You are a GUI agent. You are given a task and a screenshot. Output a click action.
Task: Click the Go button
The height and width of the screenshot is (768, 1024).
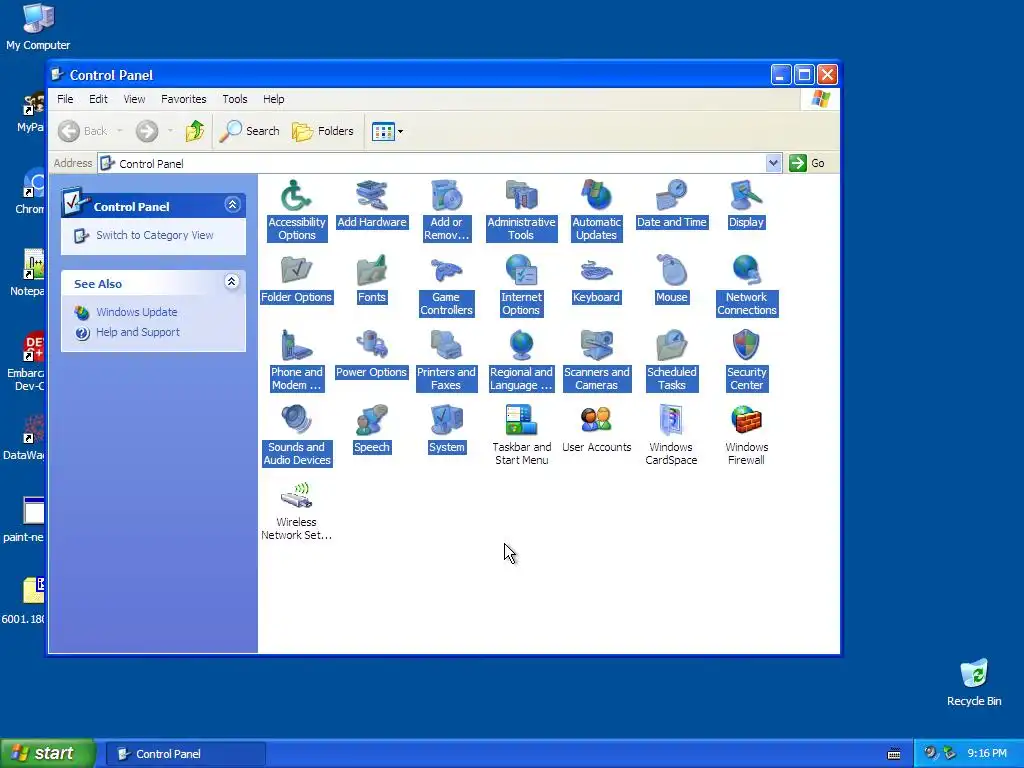pyautogui.click(x=807, y=163)
